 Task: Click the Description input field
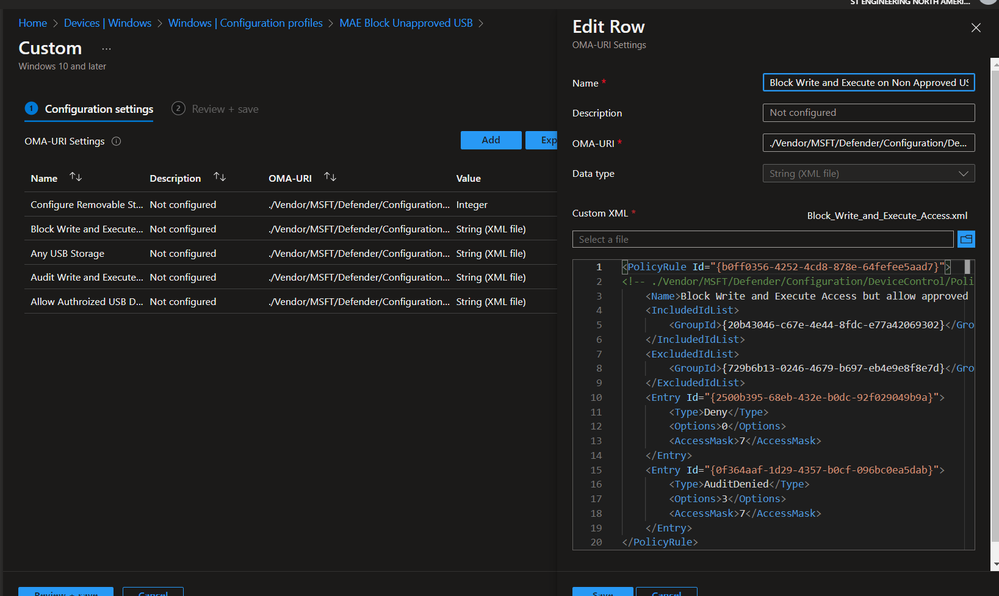(868, 113)
